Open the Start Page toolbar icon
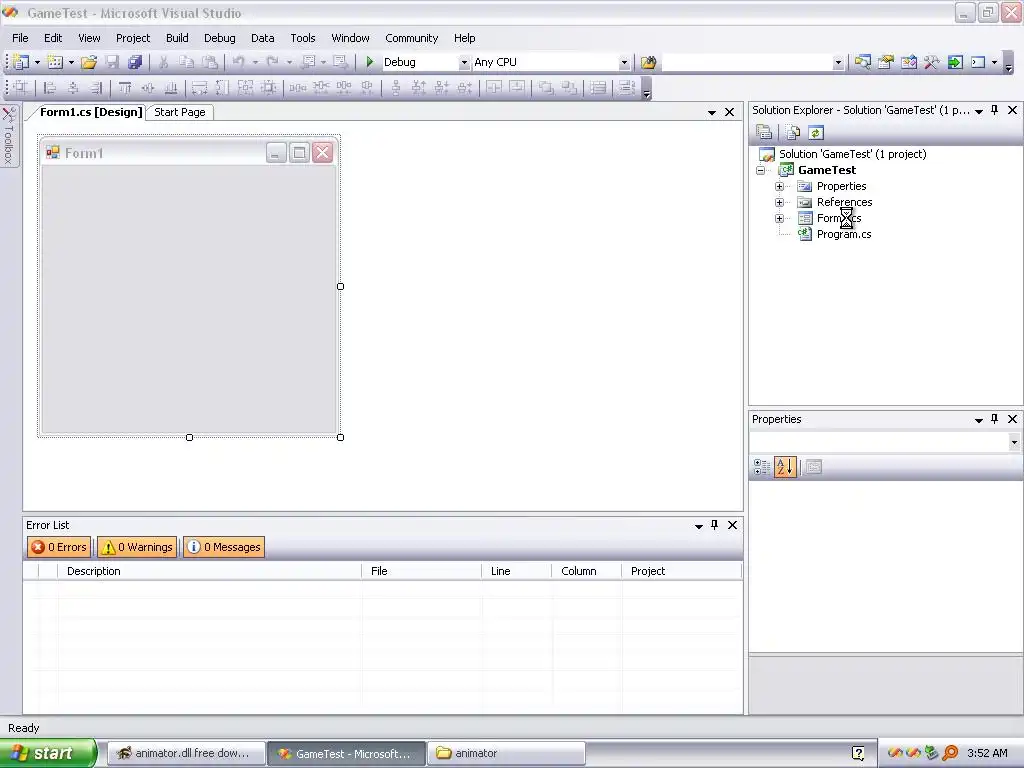 955,62
